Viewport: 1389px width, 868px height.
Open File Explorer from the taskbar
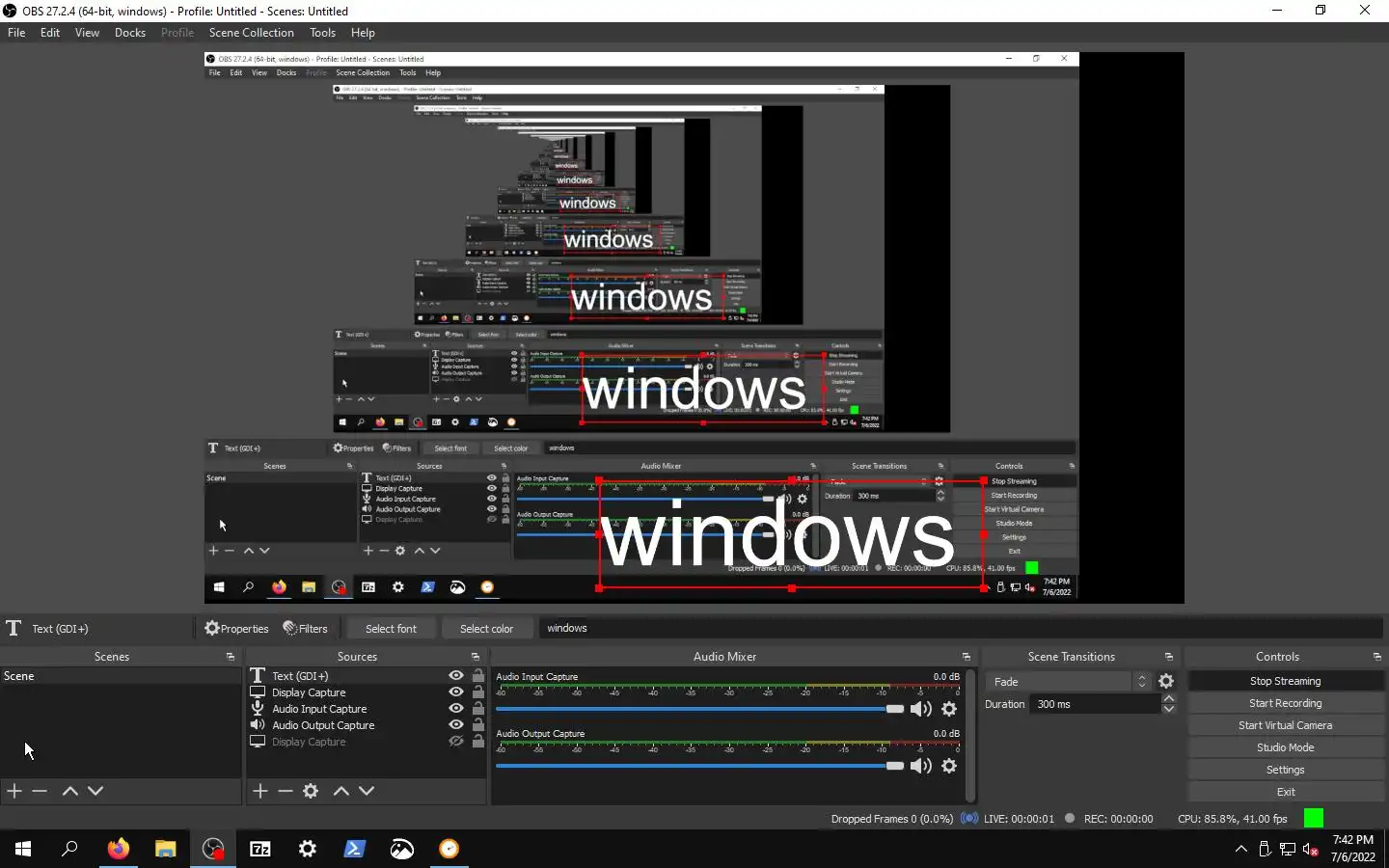(166, 849)
